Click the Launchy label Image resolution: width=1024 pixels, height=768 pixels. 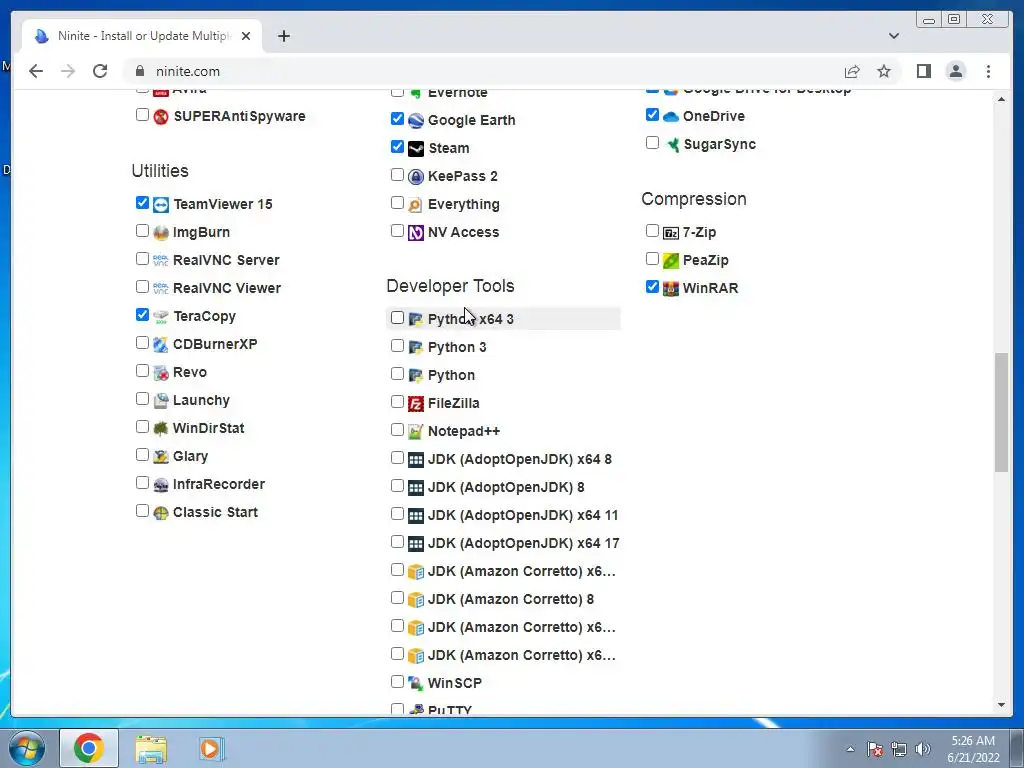click(201, 400)
